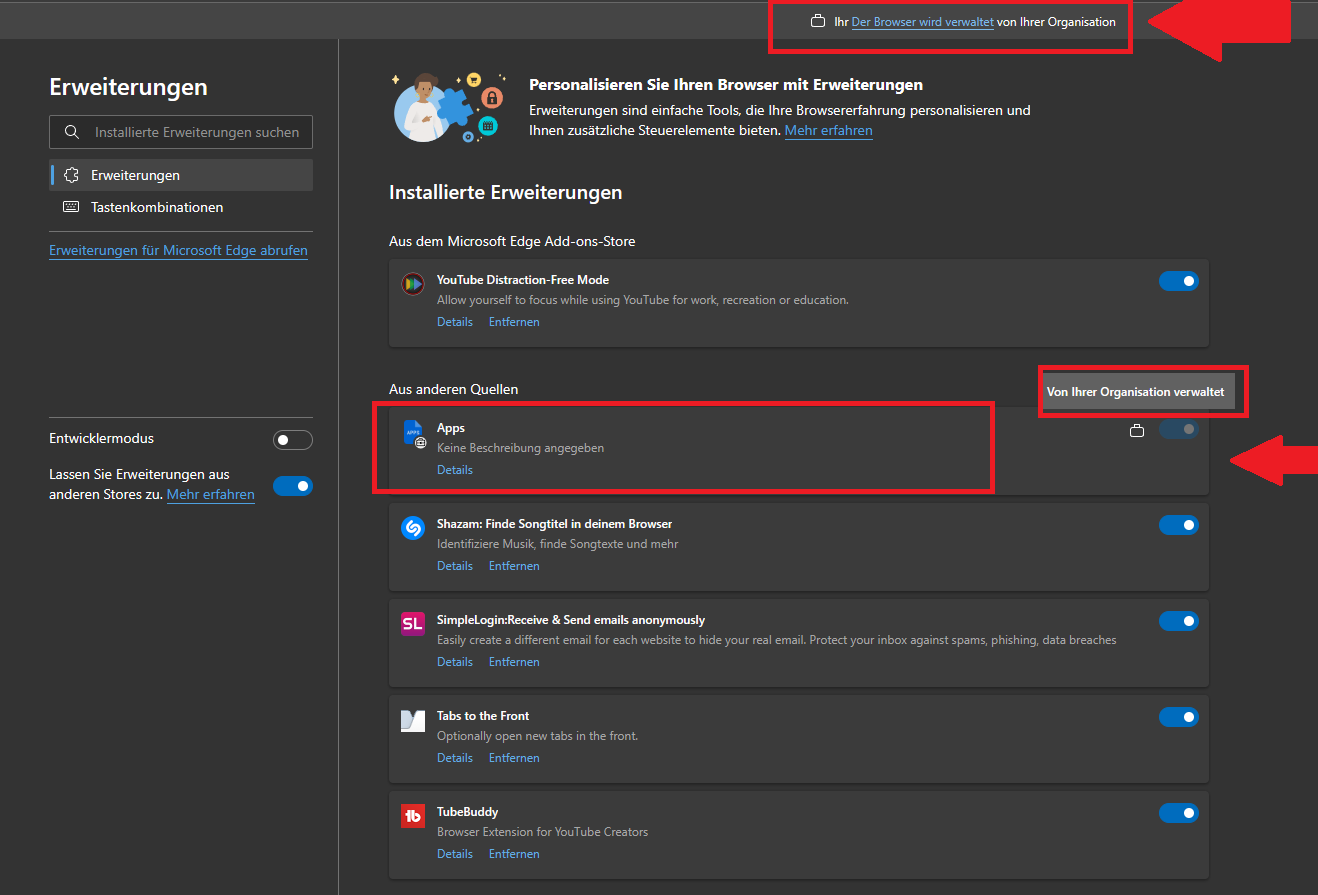Enable the Entwicklermodus toggle
Screen dimensions: 1318x895
tap(292, 439)
